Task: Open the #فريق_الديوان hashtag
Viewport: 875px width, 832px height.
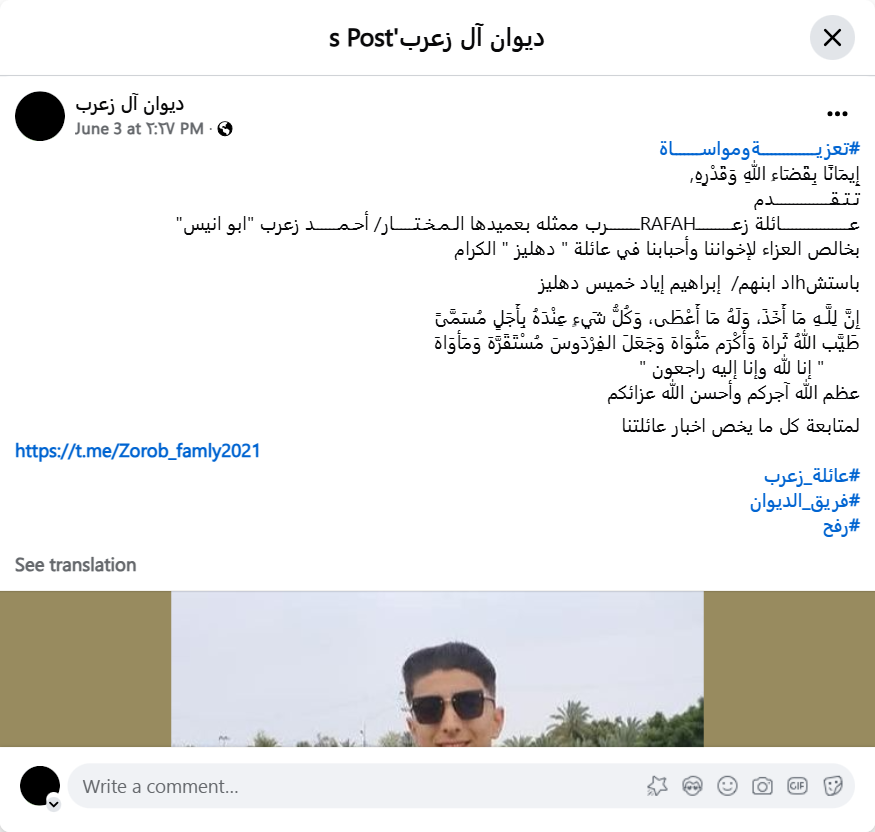Action: tap(805, 501)
